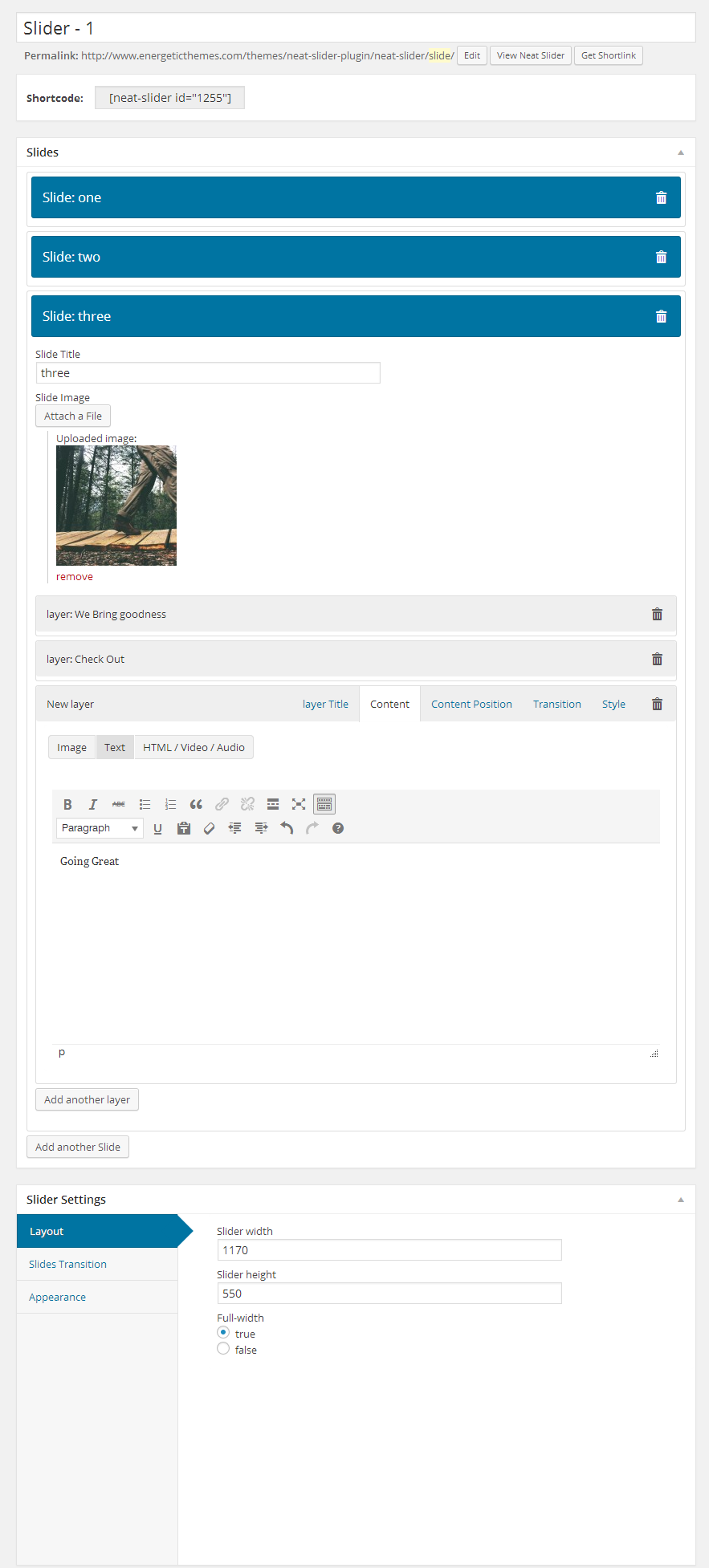Click Add another Slide button

(78, 1147)
